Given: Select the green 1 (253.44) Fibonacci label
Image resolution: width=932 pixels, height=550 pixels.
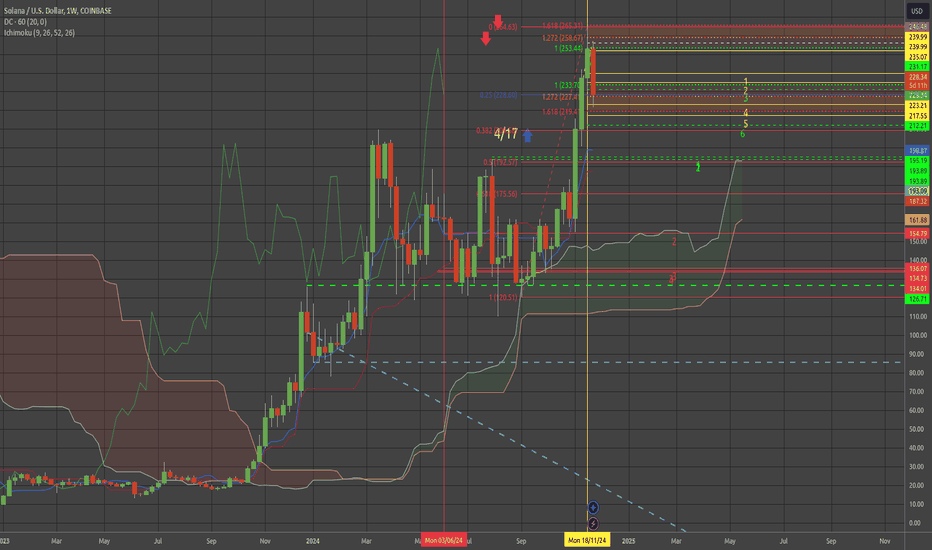Looking at the screenshot, I should tap(569, 48).
